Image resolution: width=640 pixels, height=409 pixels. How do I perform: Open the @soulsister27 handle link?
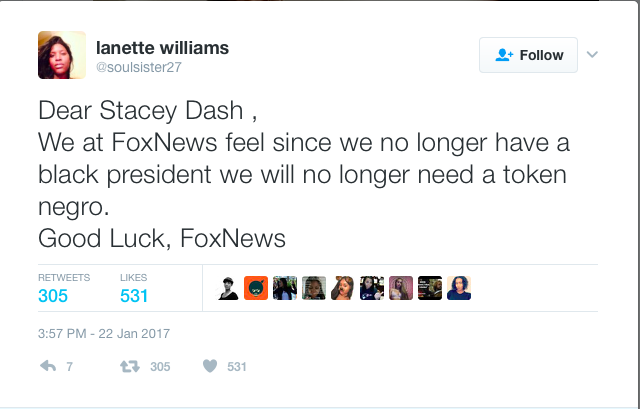coord(138,67)
